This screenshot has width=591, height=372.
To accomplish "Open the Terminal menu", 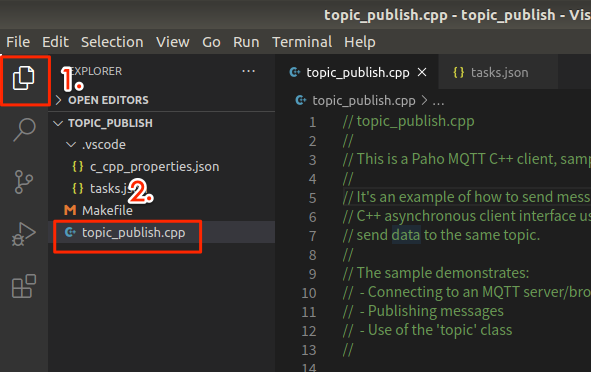I will (302, 42).
